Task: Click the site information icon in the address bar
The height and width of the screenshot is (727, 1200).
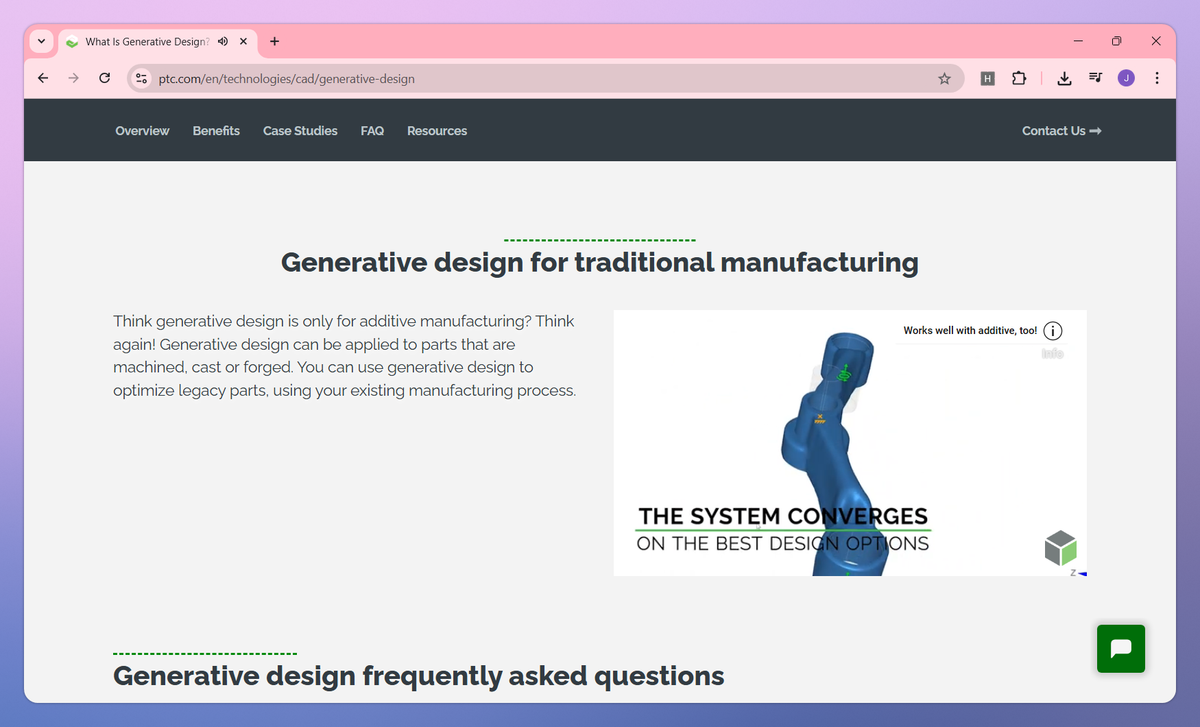Action: 141,77
